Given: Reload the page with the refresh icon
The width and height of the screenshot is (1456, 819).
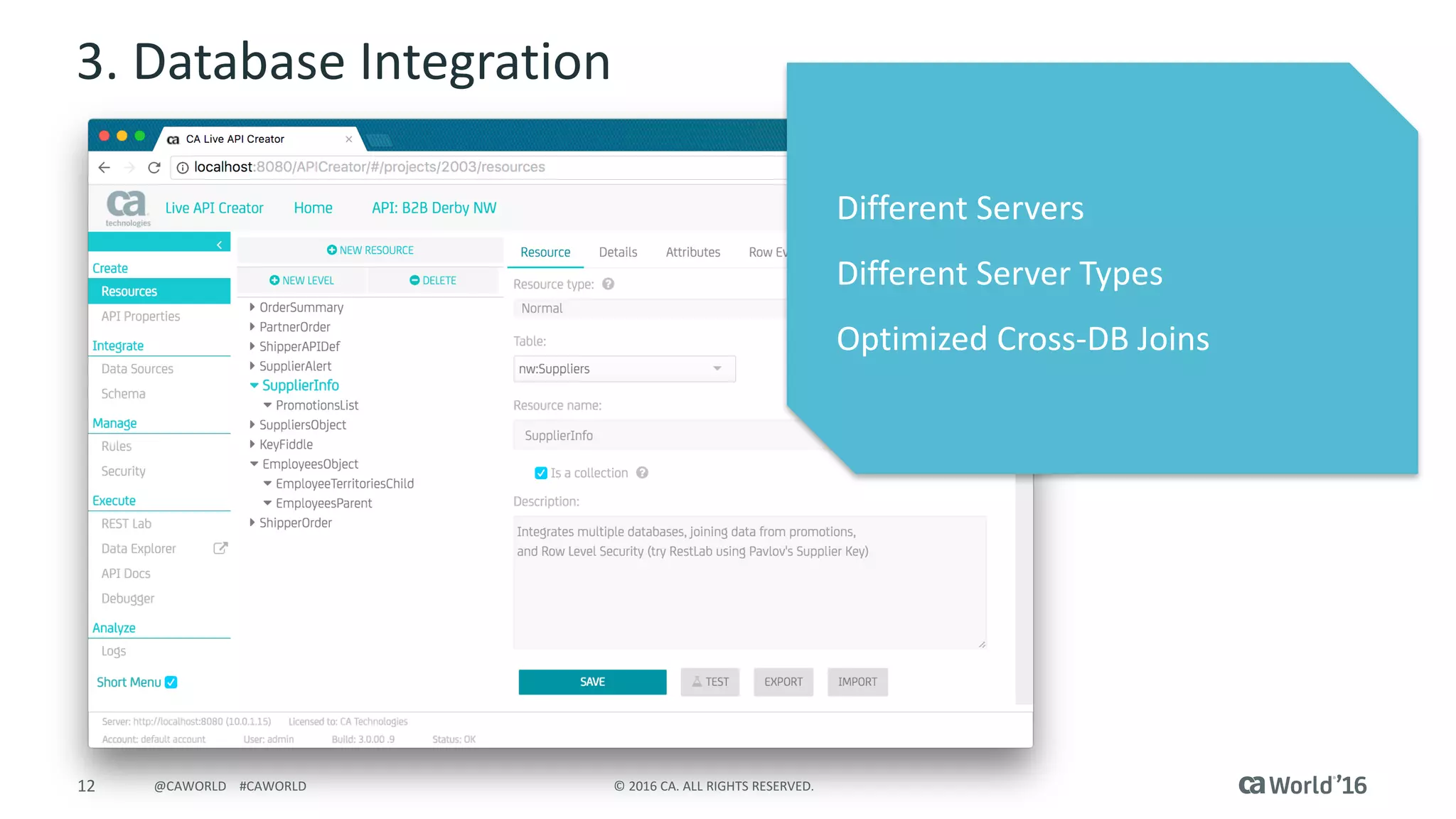Looking at the screenshot, I should pyautogui.click(x=154, y=167).
